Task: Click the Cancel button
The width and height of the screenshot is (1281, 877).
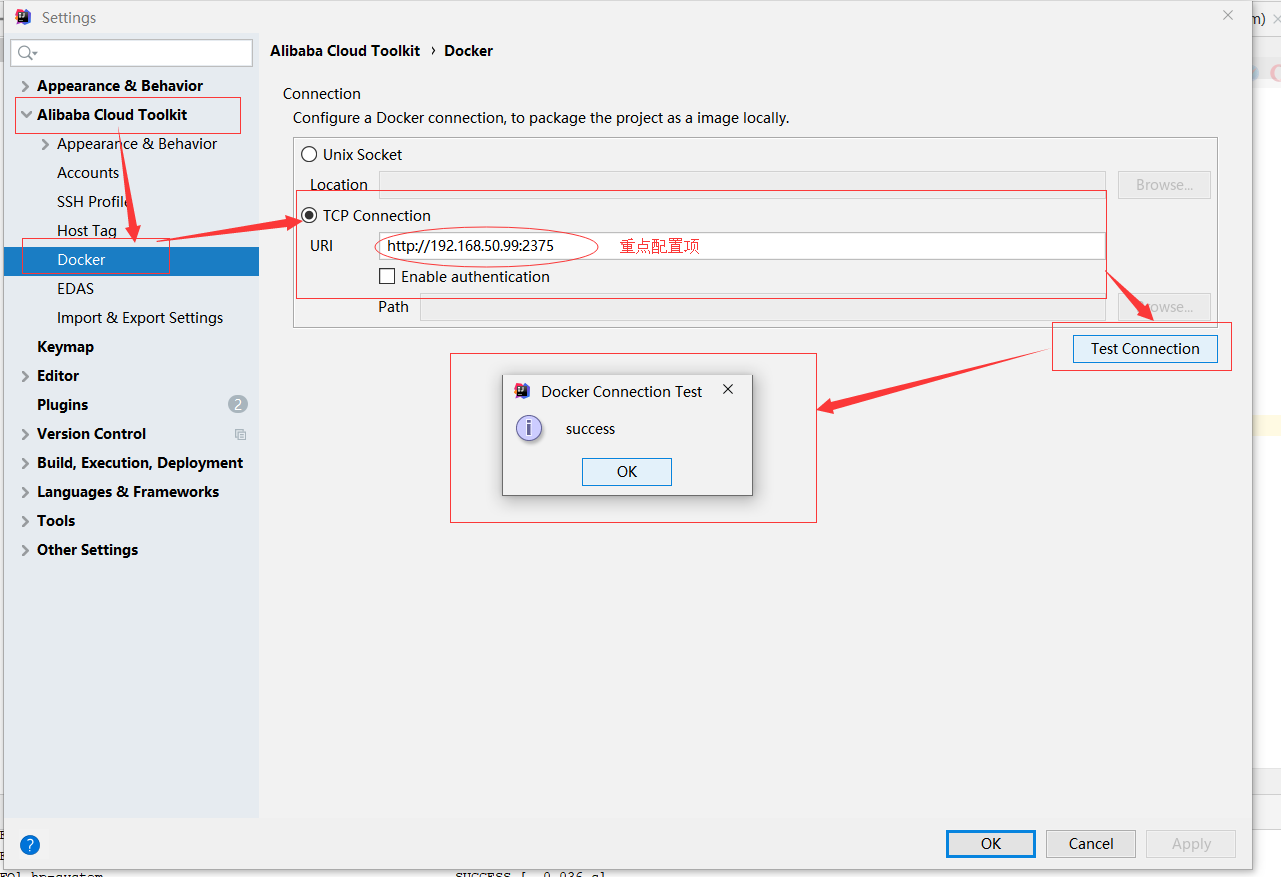Action: (x=1091, y=844)
